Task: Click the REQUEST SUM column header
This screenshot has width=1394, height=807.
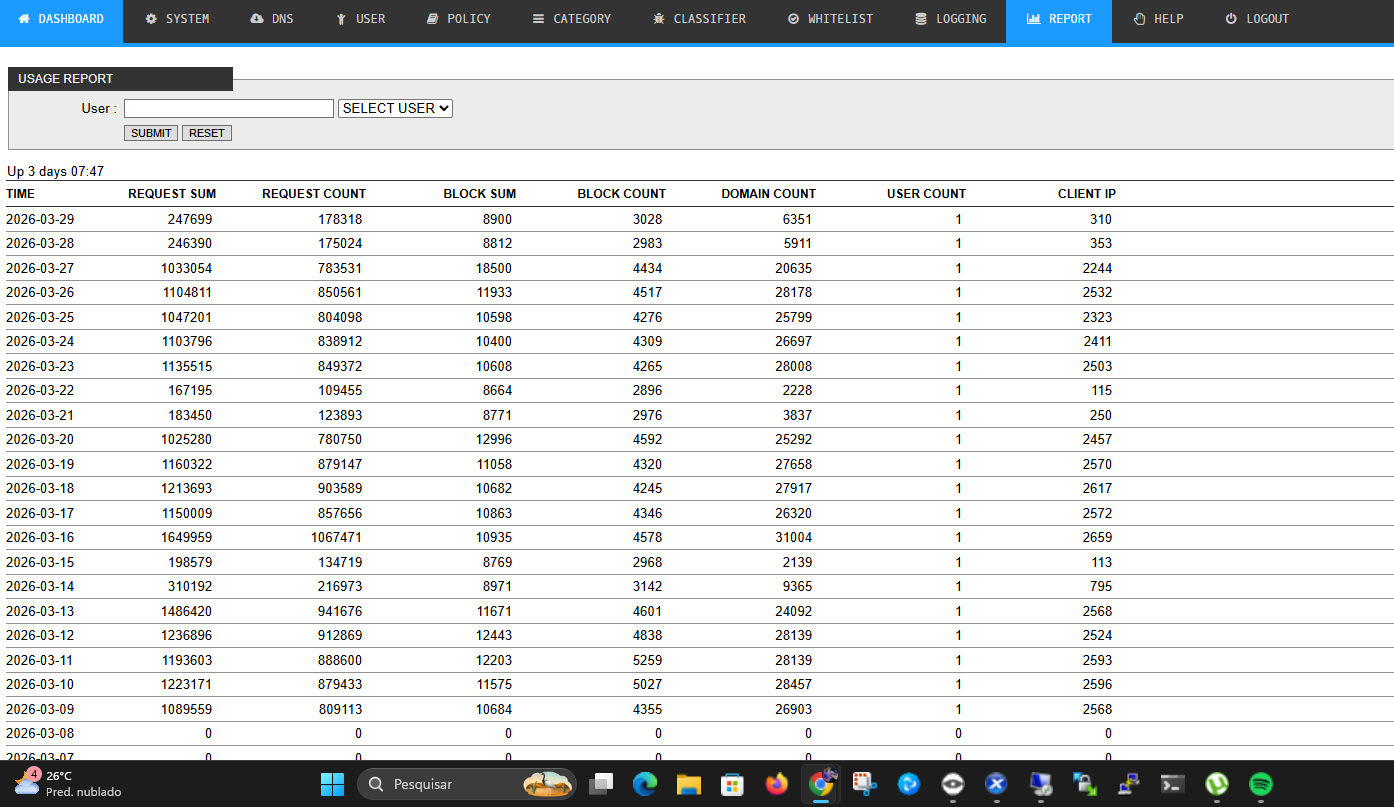Action: click(172, 194)
